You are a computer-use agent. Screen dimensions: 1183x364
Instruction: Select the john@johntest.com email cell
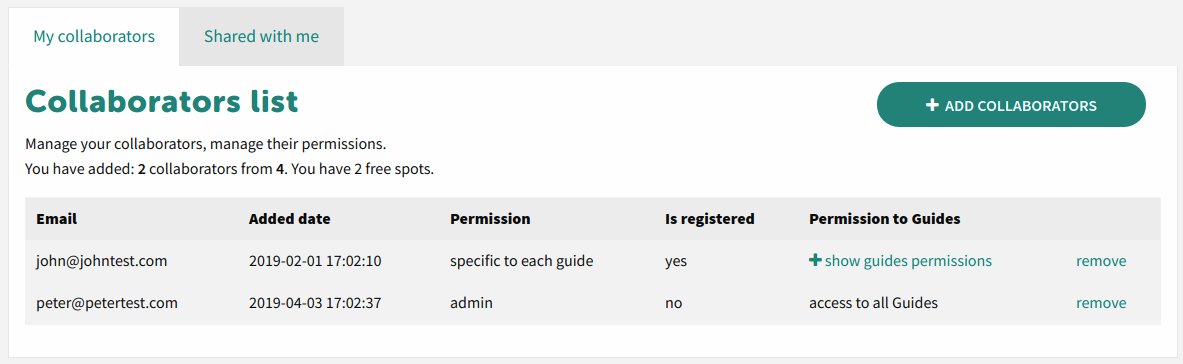[102, 261]
